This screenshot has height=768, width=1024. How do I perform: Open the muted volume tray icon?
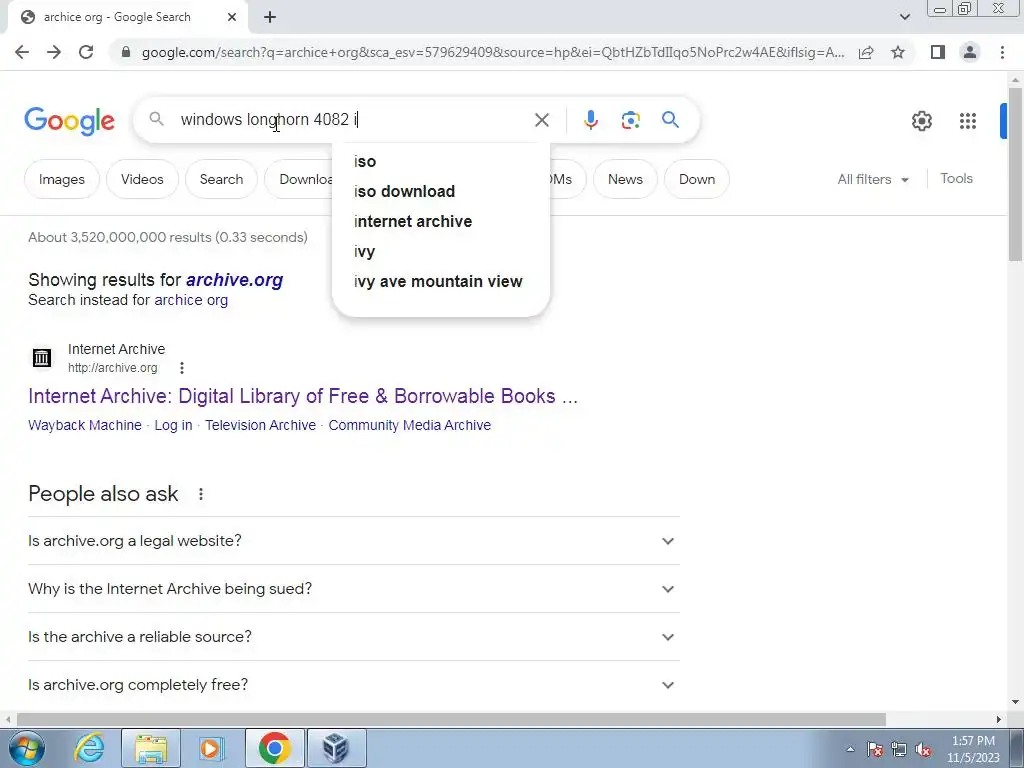coord(923,749)
